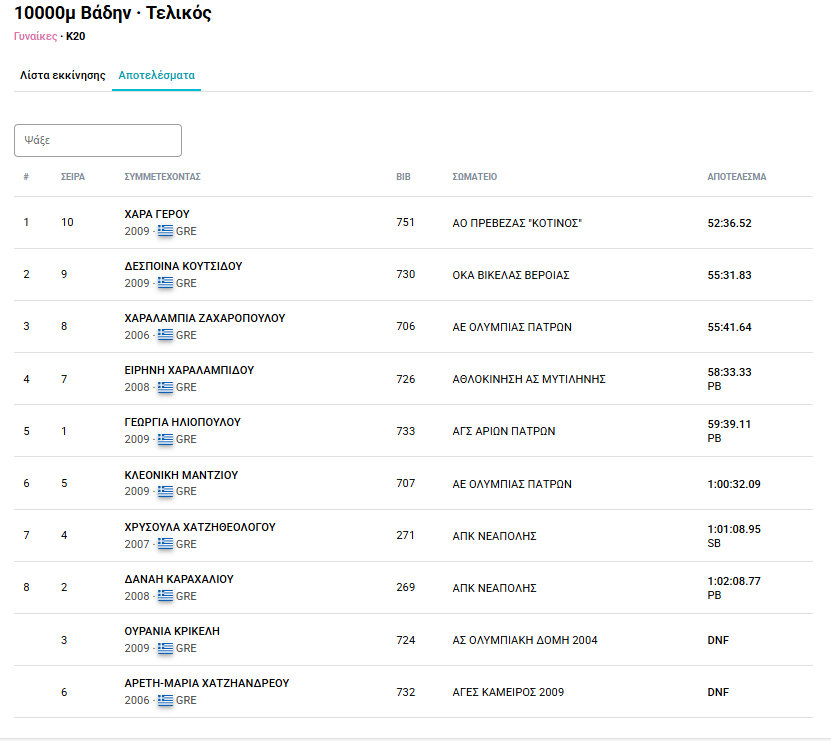Click the ΣΩΜΑΤΕΙΟ column header
The image size is (831, 741).
pyautogui.click(x=474, y=177)
